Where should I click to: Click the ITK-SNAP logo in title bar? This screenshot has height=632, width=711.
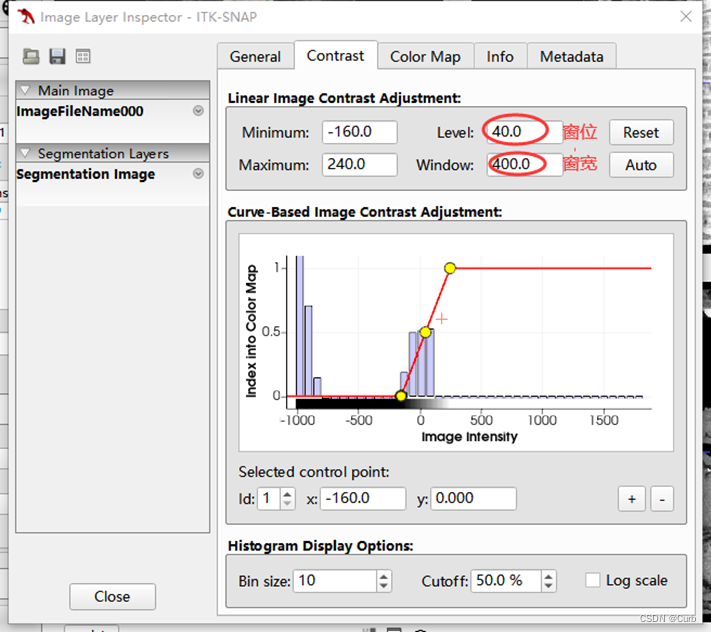[x=25, y=17]
